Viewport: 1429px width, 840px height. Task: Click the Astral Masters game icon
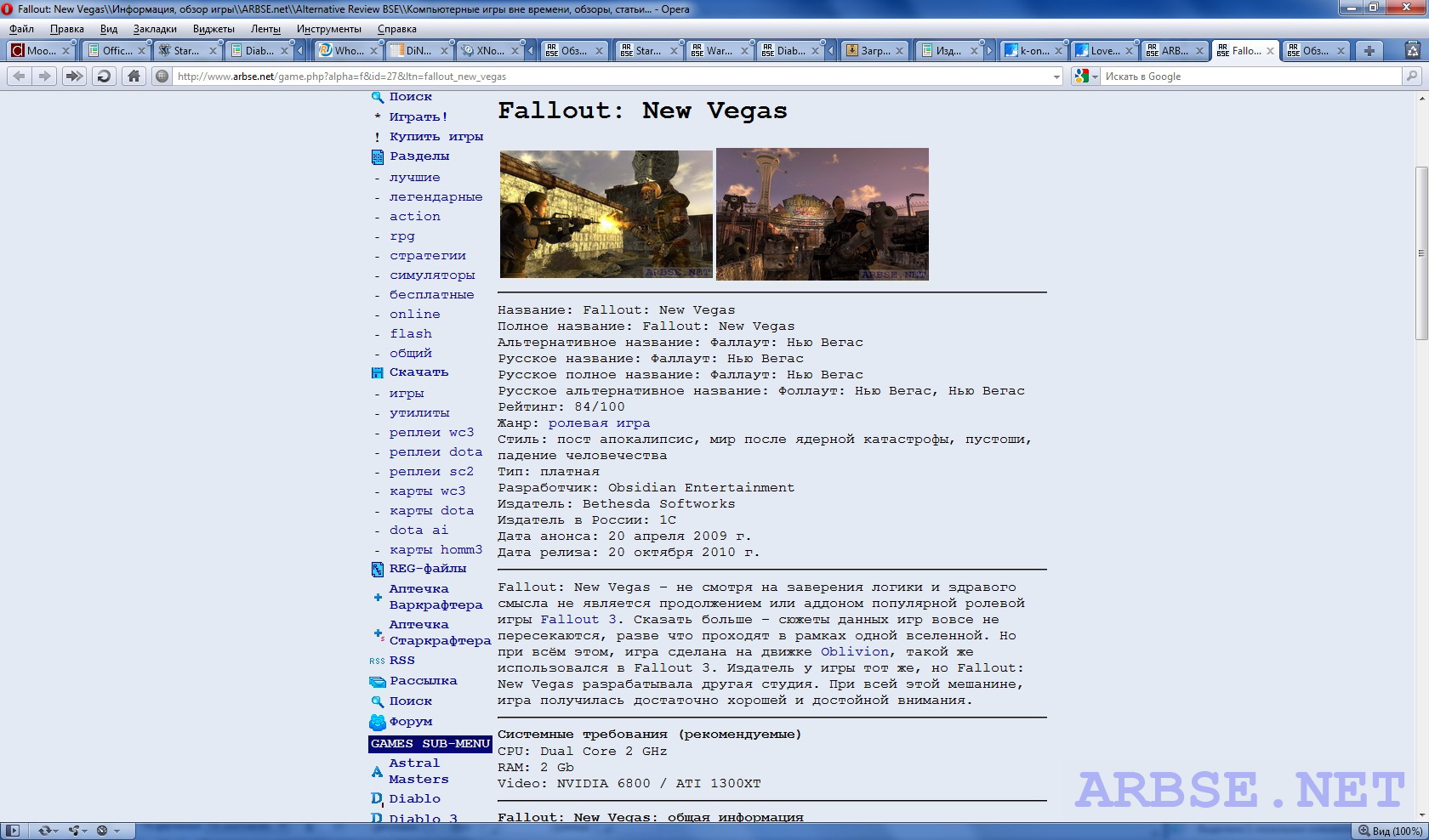pos(377,772)
